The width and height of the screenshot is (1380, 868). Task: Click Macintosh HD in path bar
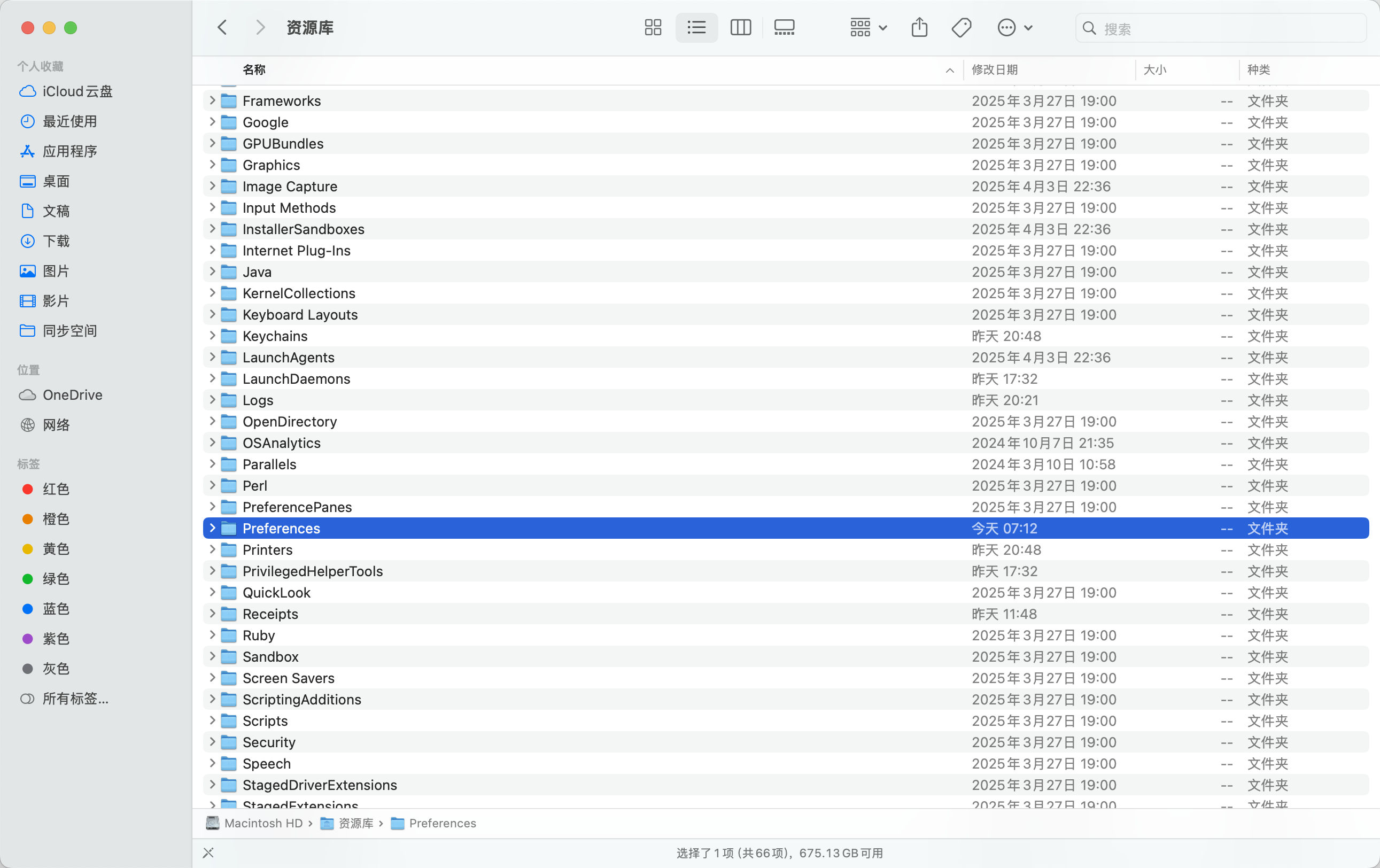(262, 823)
